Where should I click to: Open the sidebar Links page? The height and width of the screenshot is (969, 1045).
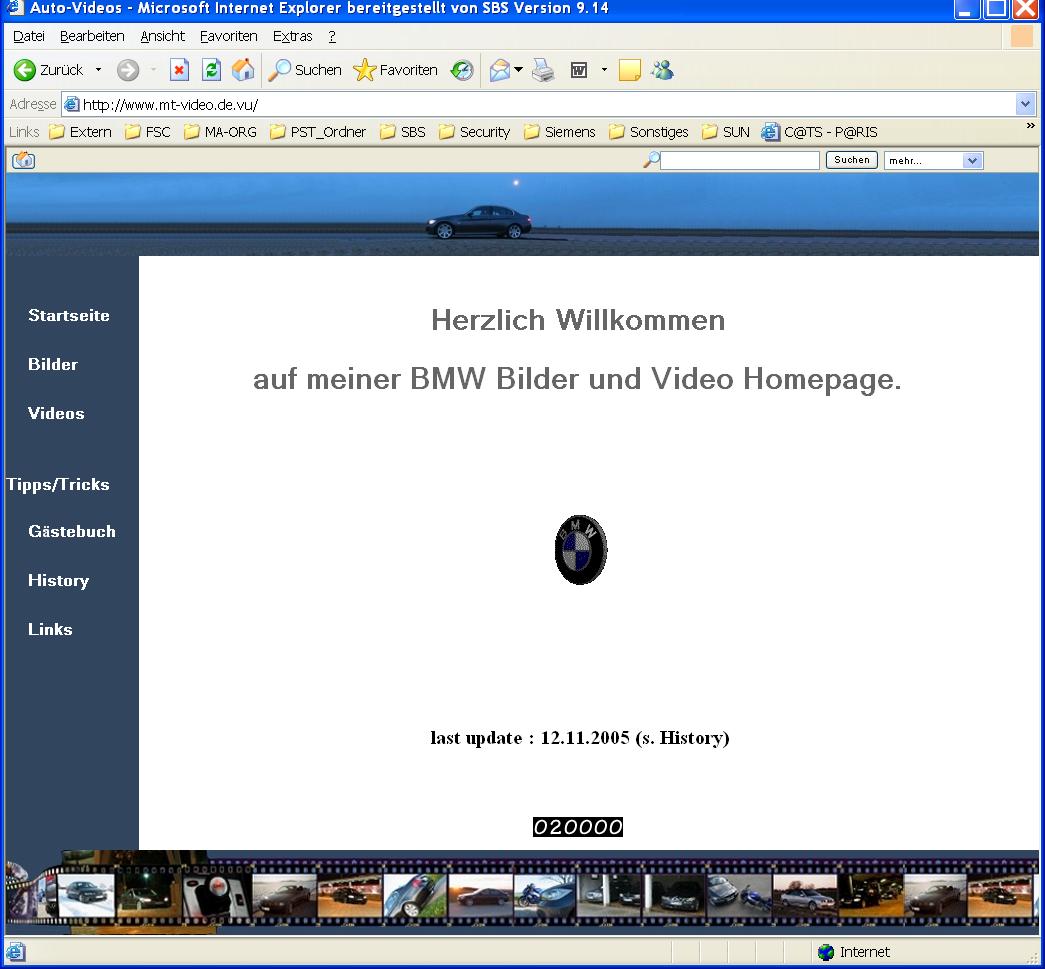click(50, 629)
